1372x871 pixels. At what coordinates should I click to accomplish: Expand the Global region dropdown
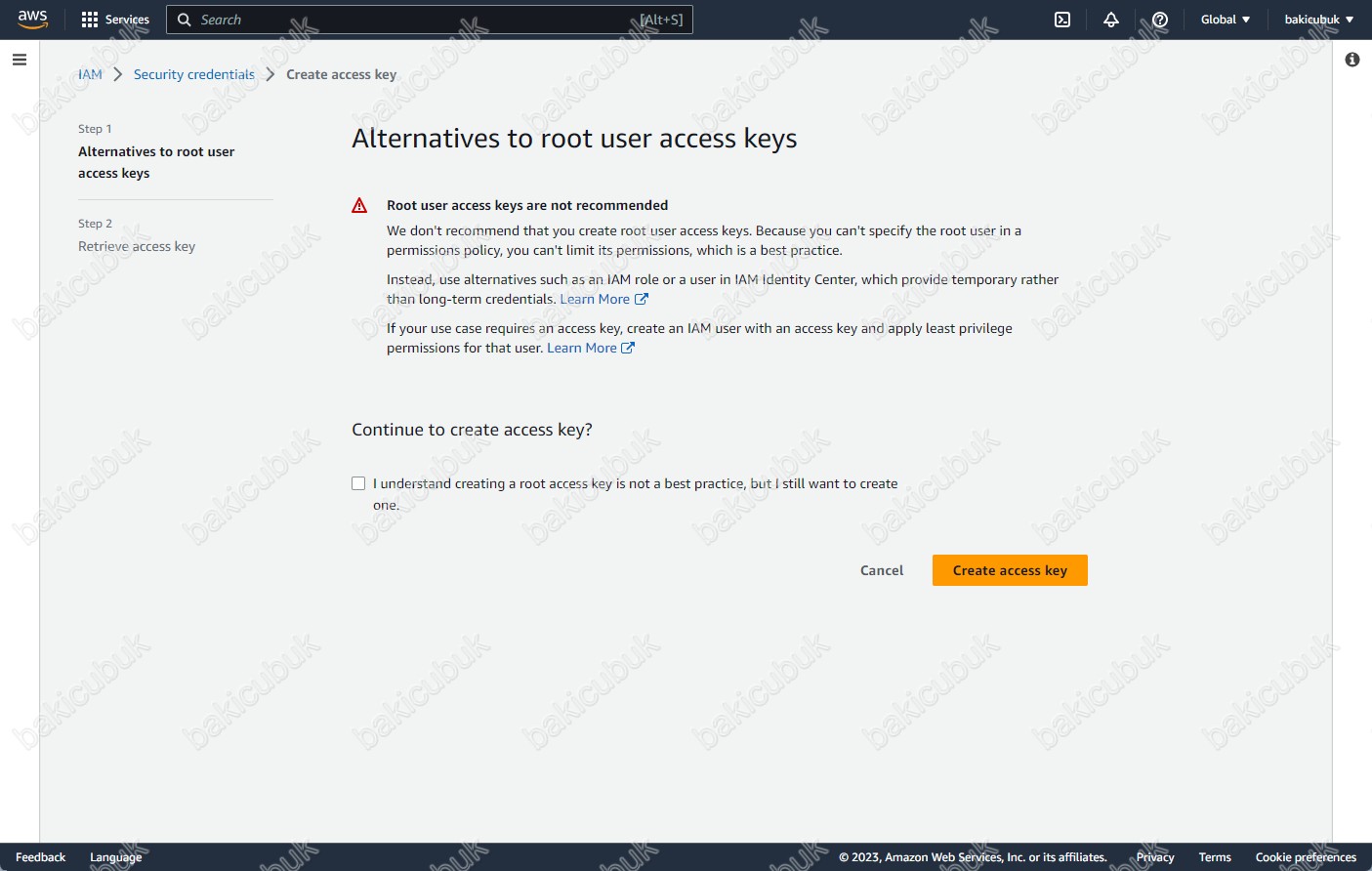tap(1226, 20)
